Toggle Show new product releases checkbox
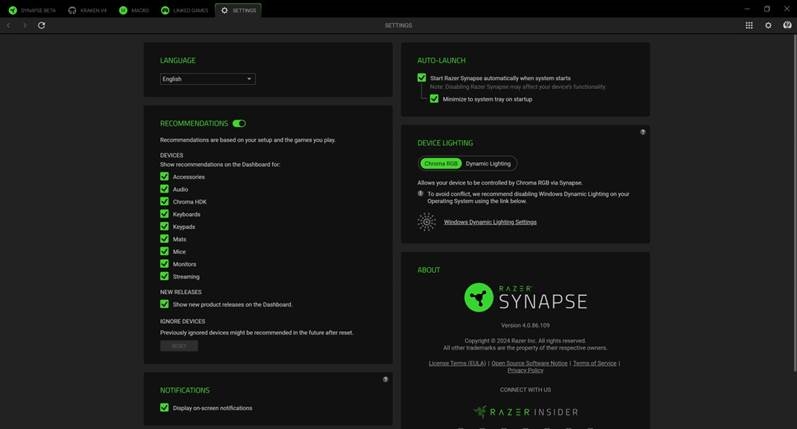Screen dimensions: 797x429 tap(164, 304)
